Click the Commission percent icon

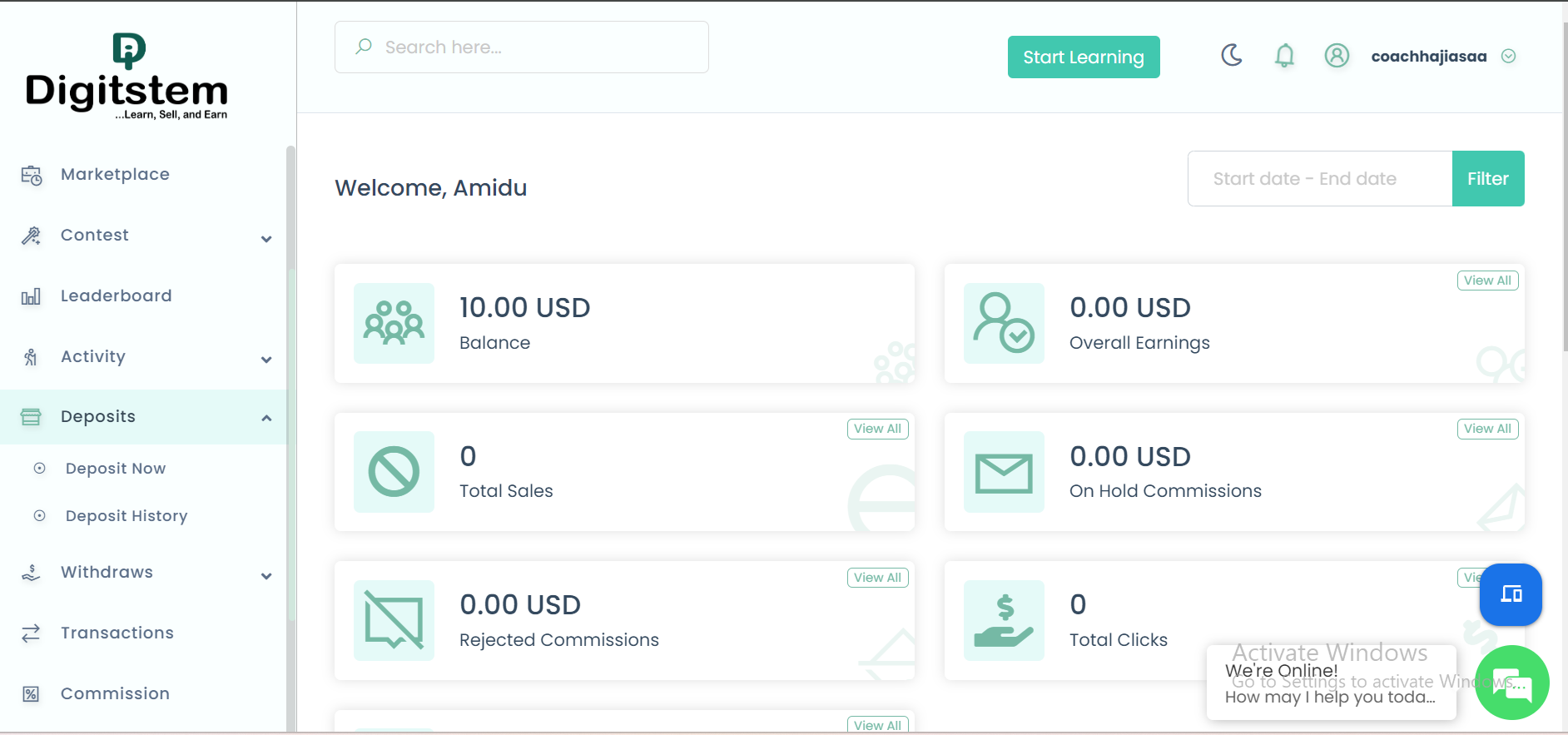(31, 694)
